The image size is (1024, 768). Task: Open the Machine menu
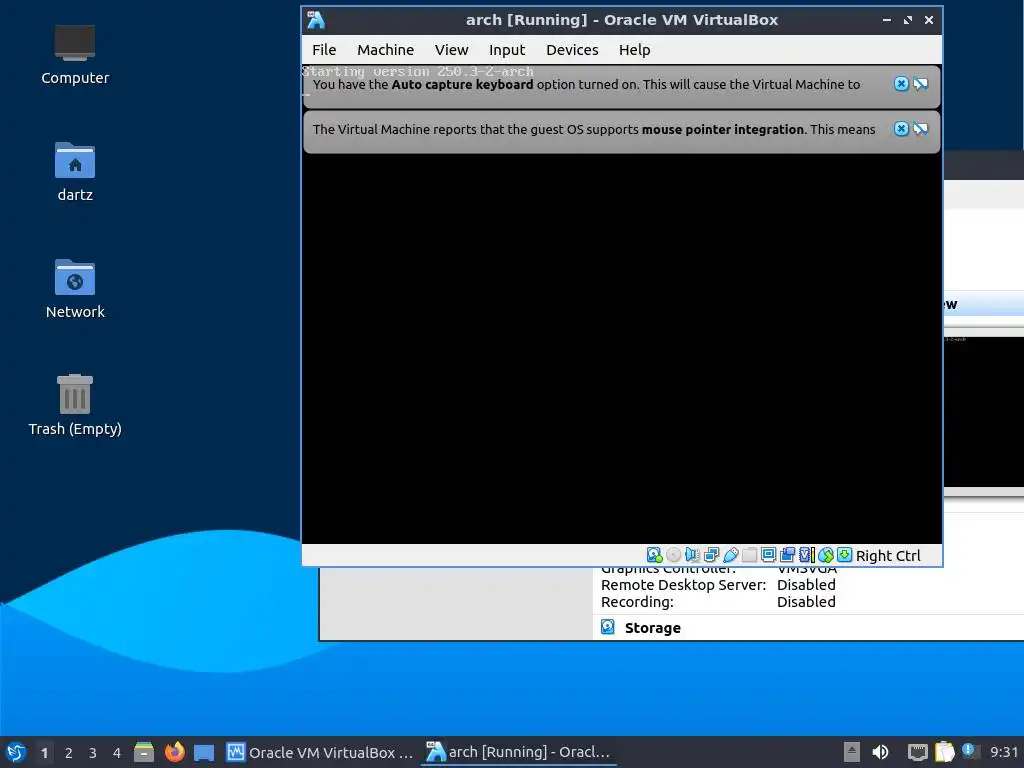pyautogui.click(x=385, y=50)
